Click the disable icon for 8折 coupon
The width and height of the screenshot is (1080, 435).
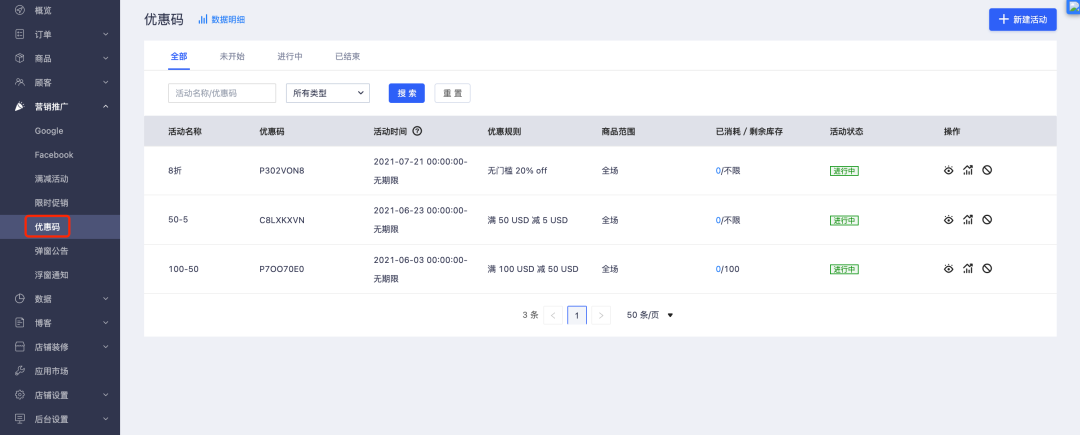[987, 170]
